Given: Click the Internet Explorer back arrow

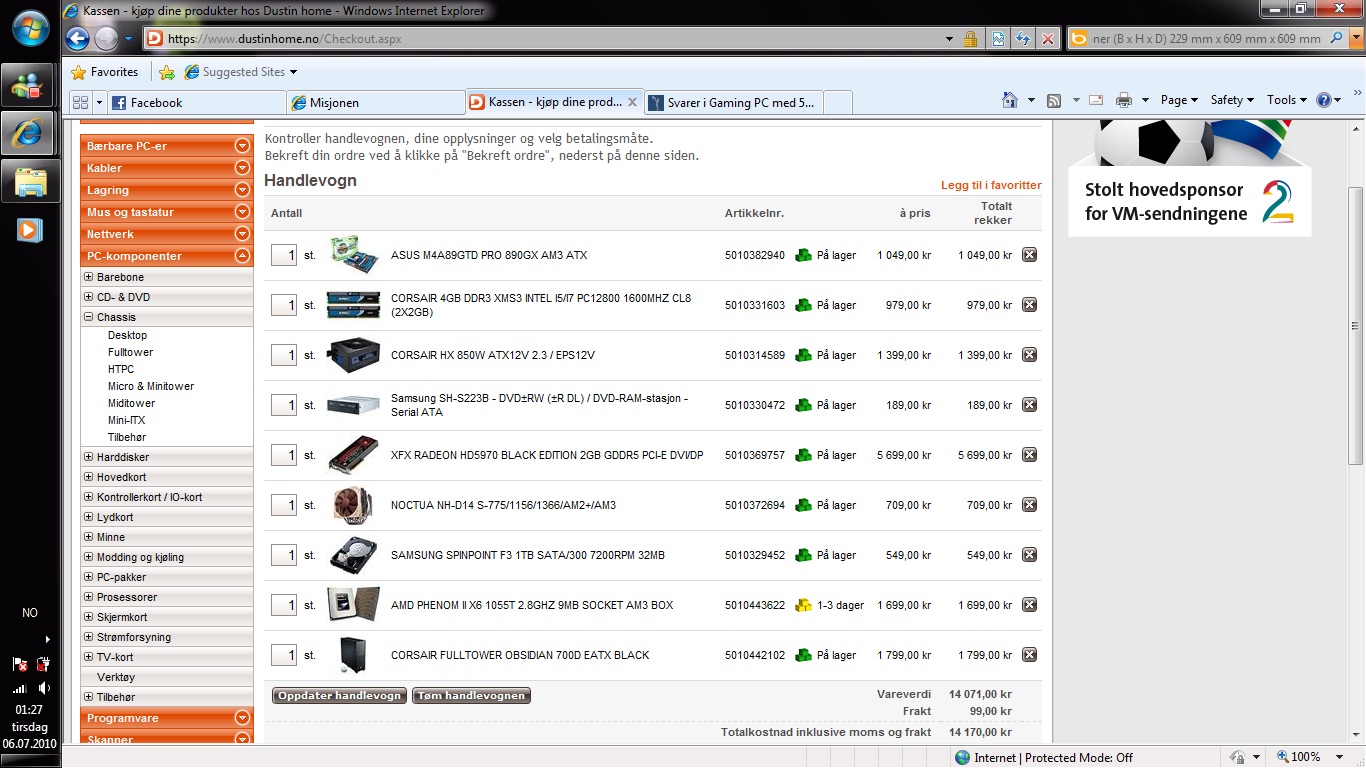Looking at the screenshot, I should 77,39.
